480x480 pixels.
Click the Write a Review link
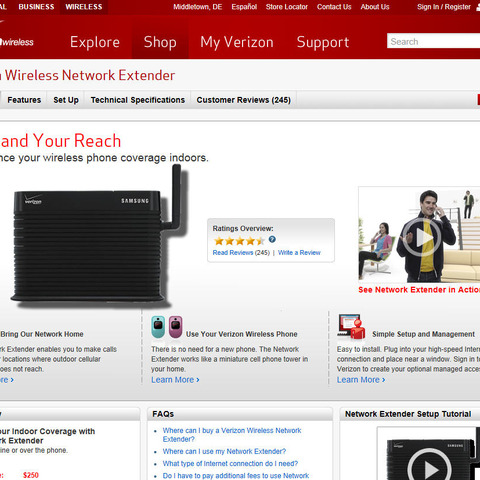coord(299,253)
